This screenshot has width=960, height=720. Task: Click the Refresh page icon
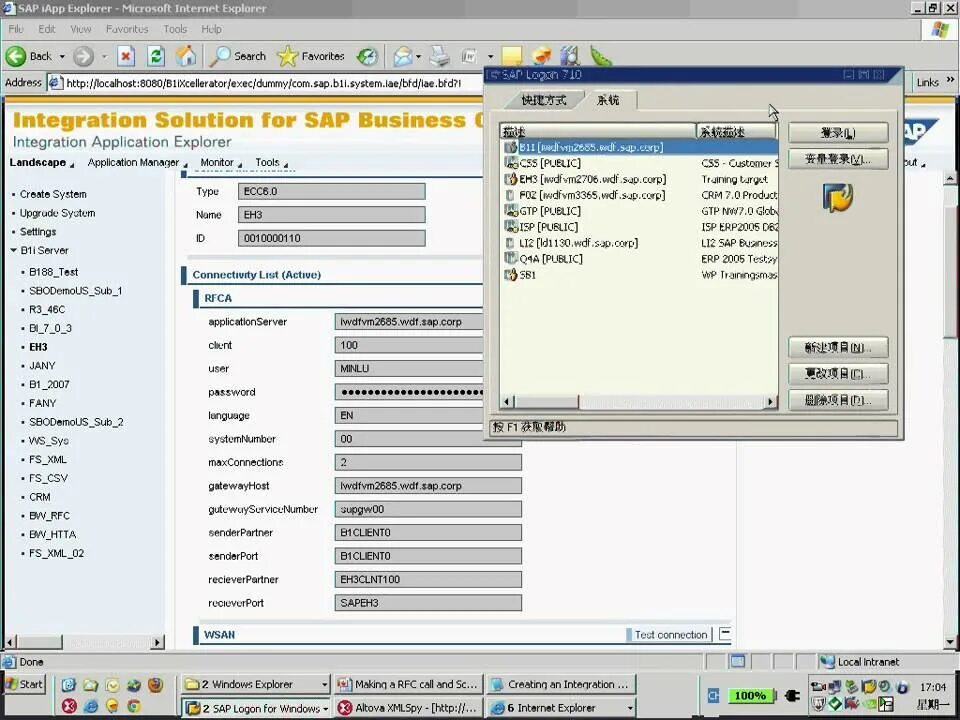156,56
